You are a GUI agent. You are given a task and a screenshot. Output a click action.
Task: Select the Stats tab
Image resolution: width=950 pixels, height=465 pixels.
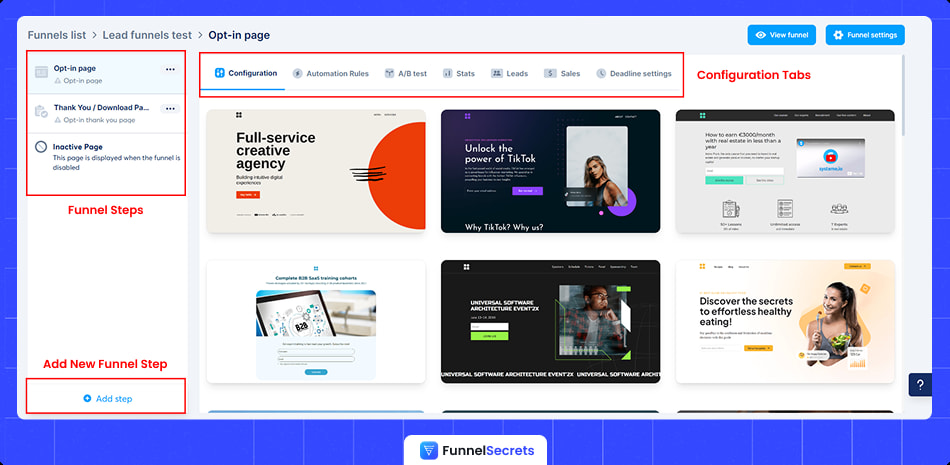click(459, 73)
